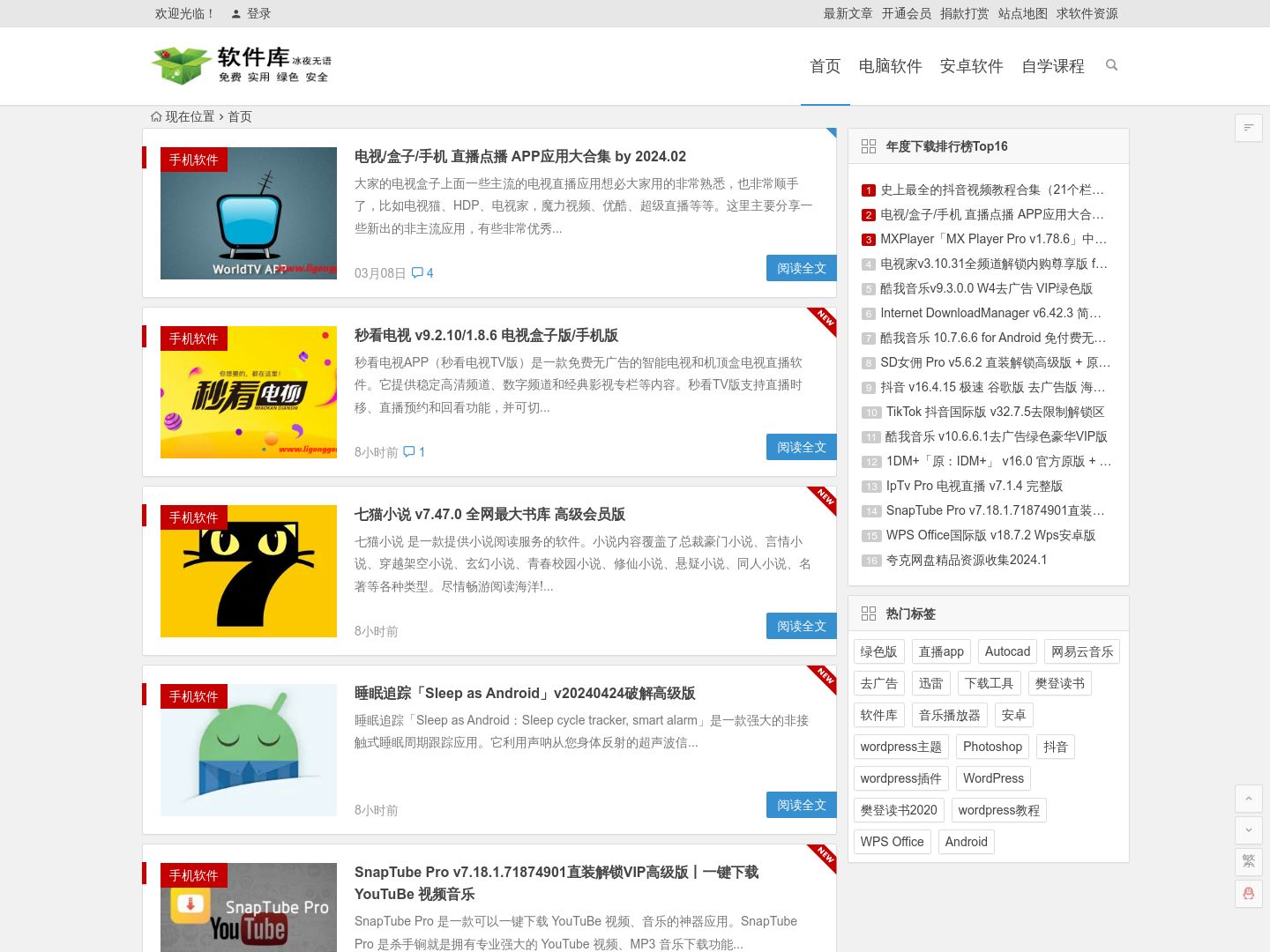Image resolution: width=1270 pixels, height=952 pixels.
Task: Select WPS Office tag
Action: tap(892, 842)
